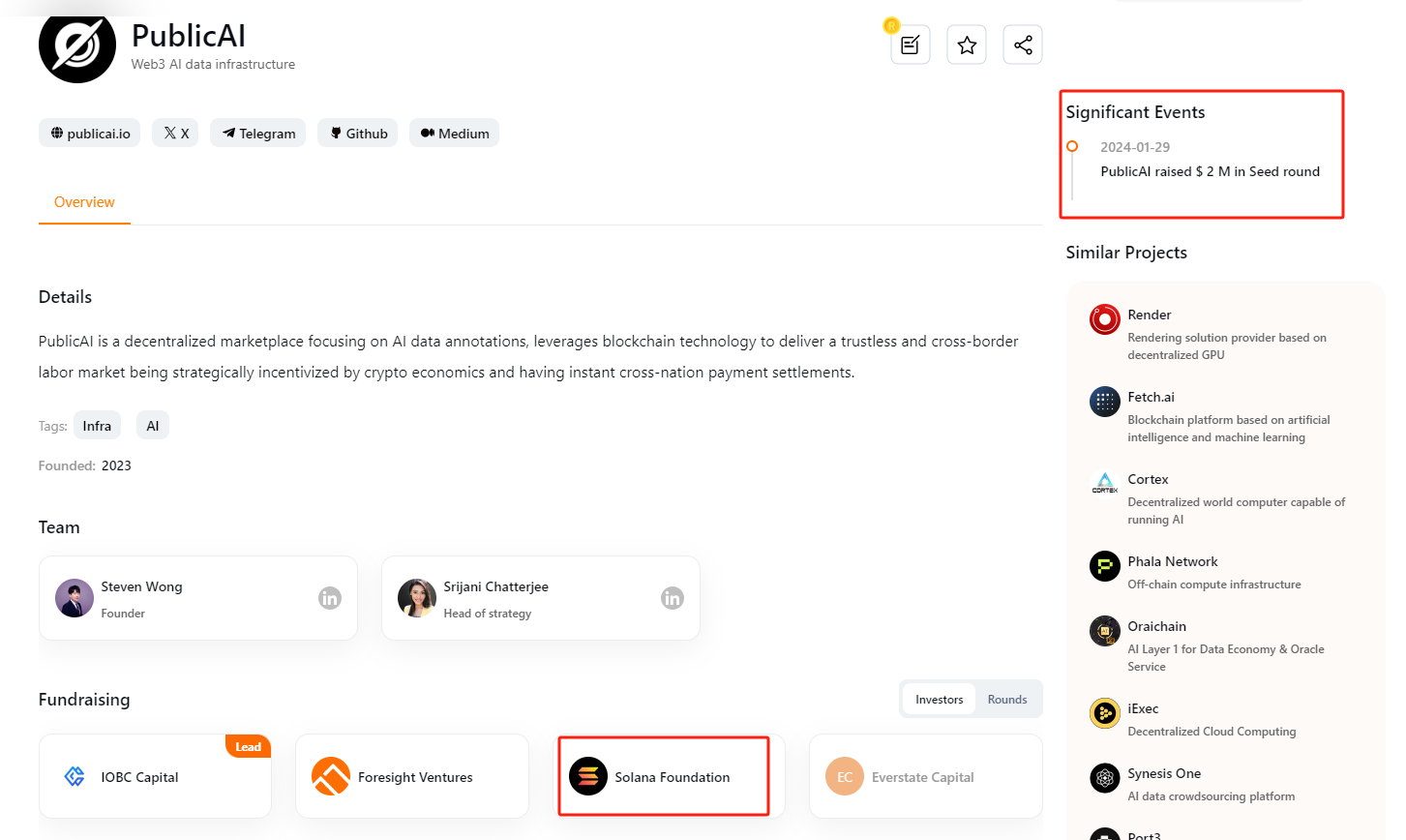Select the Overview tab

84,202
